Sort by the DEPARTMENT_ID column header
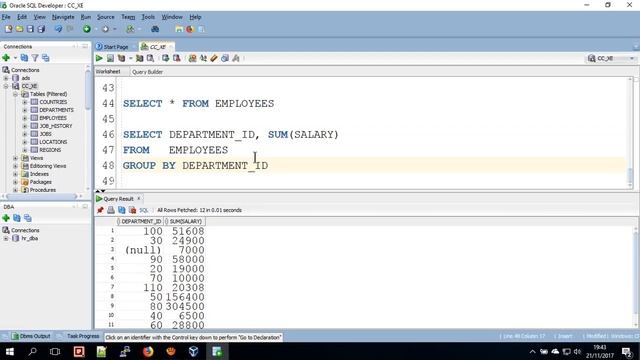This screenshot has width=640, height=360. coord(141,221)
